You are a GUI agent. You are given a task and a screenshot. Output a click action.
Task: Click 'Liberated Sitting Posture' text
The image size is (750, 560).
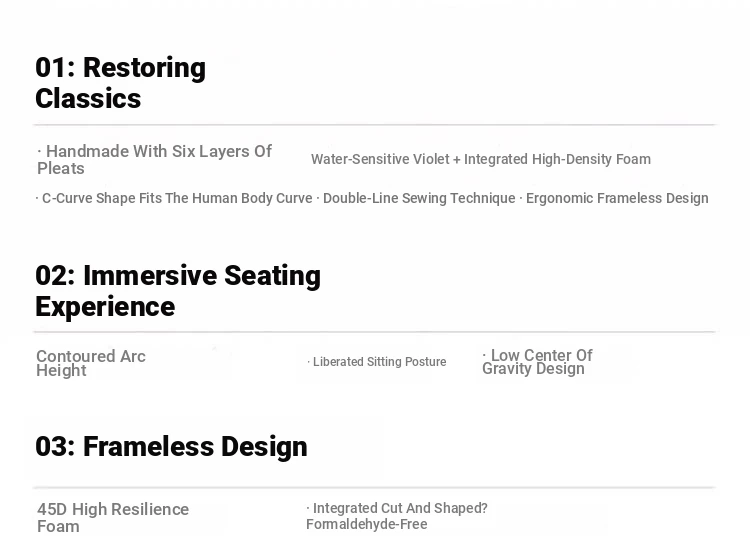point(379,362)
